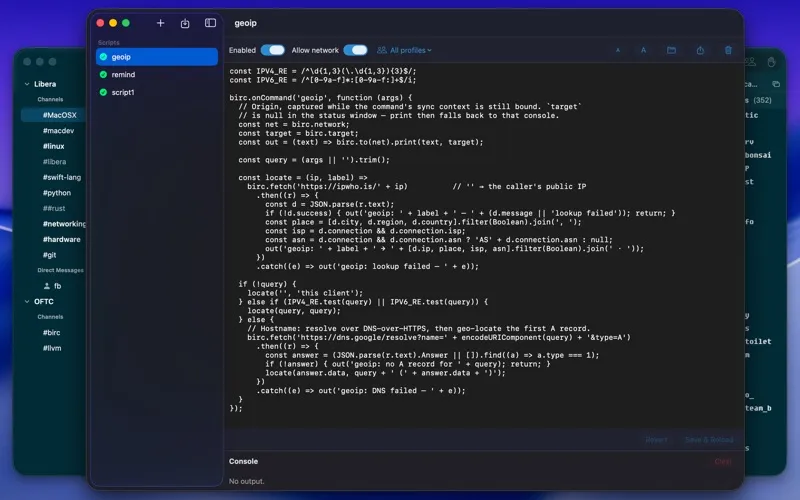Collapse the Libera network tree
This screenshot has width=800, height=500.
27,84
